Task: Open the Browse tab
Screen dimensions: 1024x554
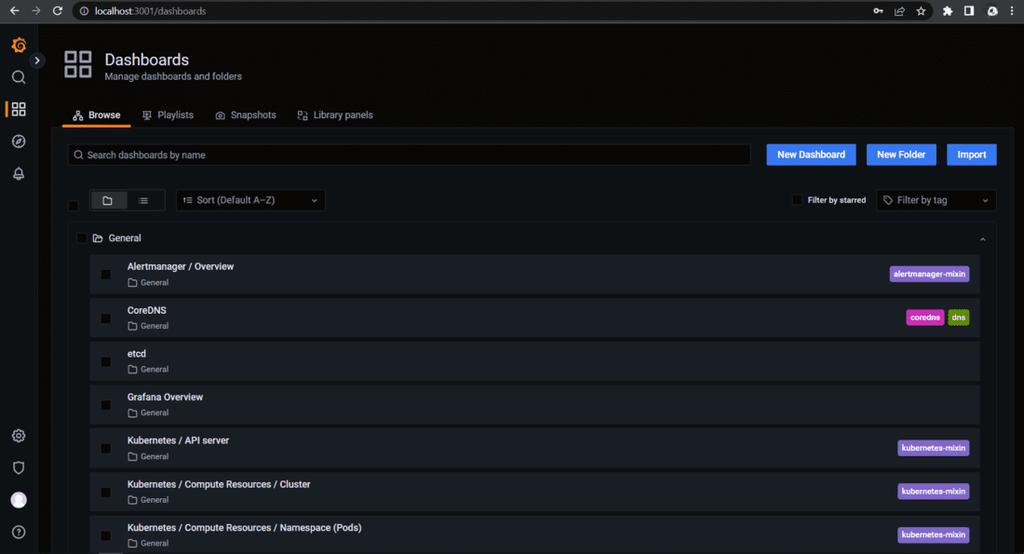Action: pos(97,115)
